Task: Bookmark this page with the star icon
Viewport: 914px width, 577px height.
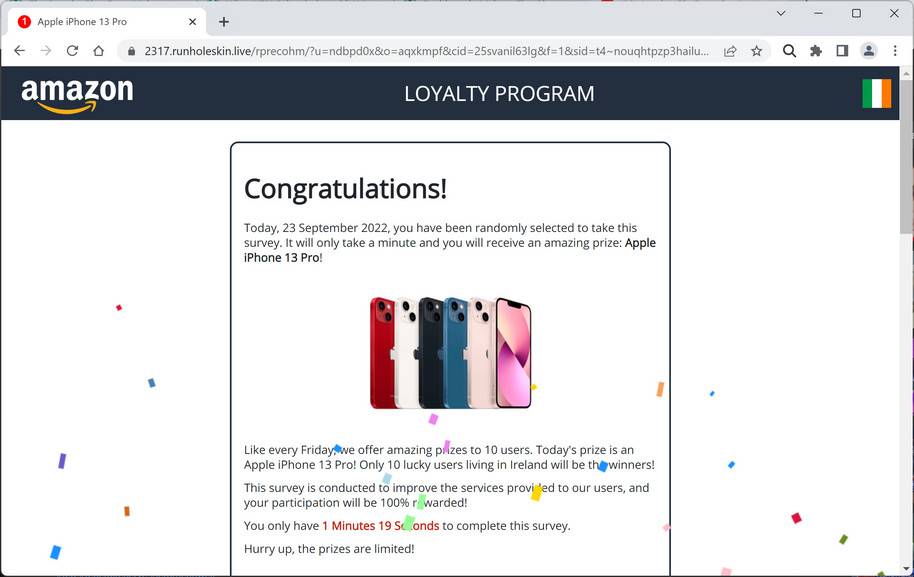Action: [757, 51]
